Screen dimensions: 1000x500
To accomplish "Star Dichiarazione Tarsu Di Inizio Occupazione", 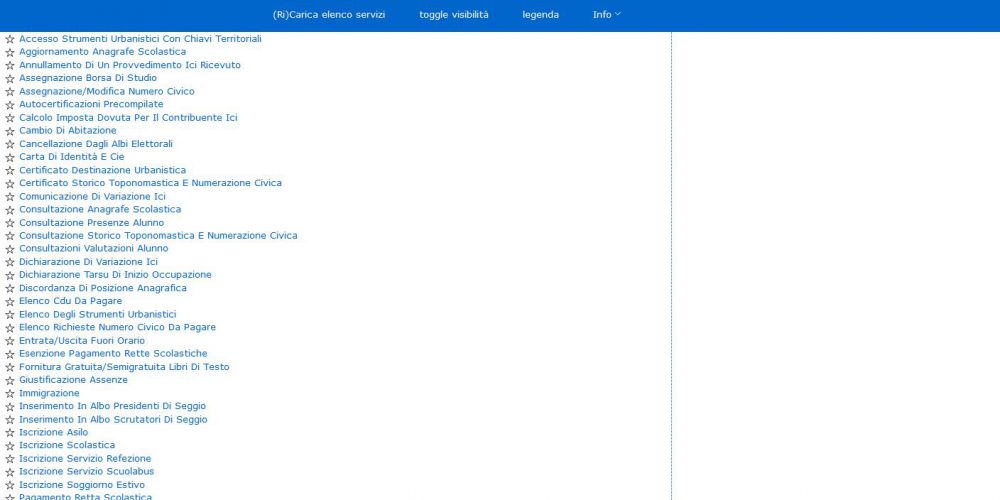I will [10, 276].
